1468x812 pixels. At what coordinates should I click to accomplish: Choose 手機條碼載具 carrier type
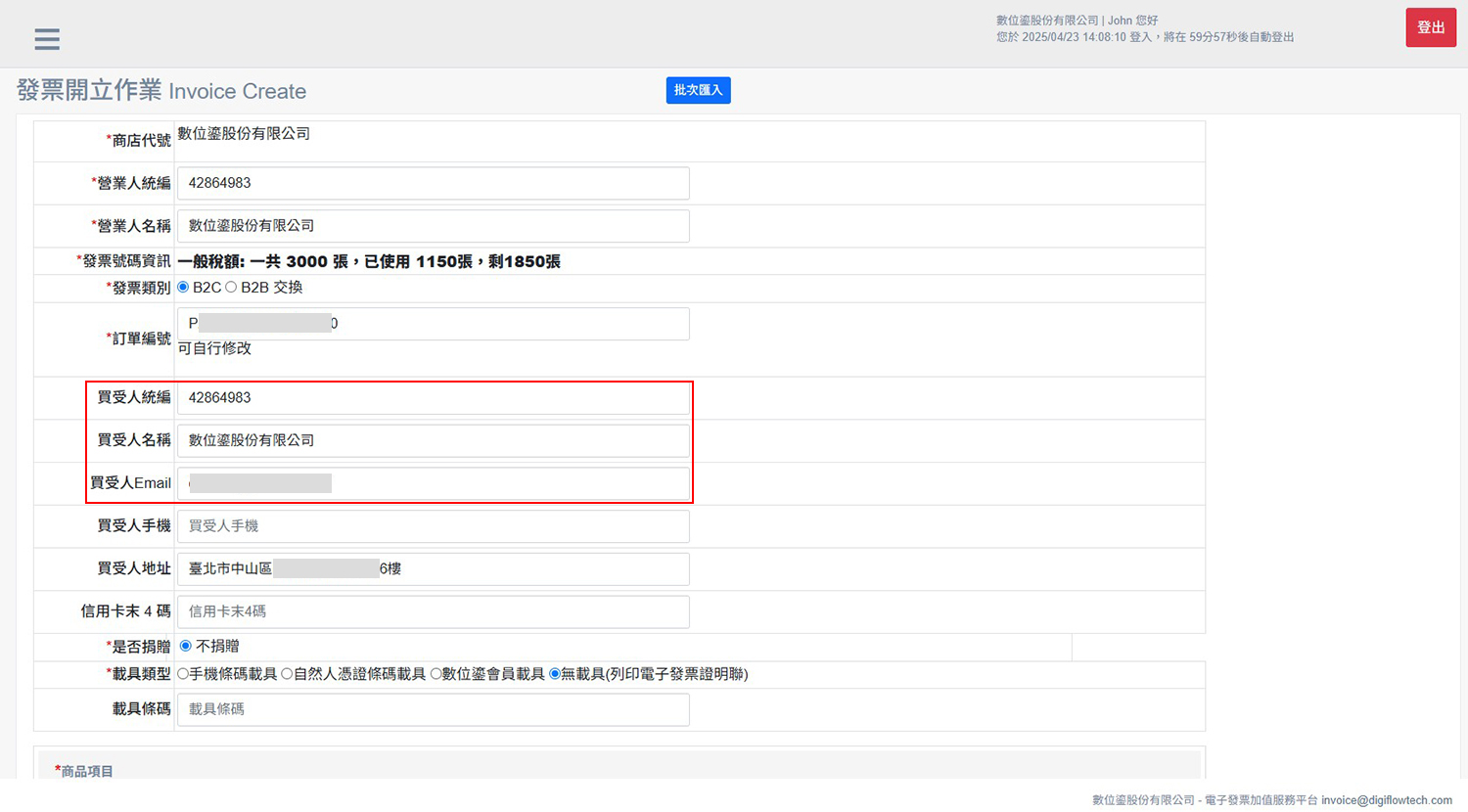click(x=183, y=674)
